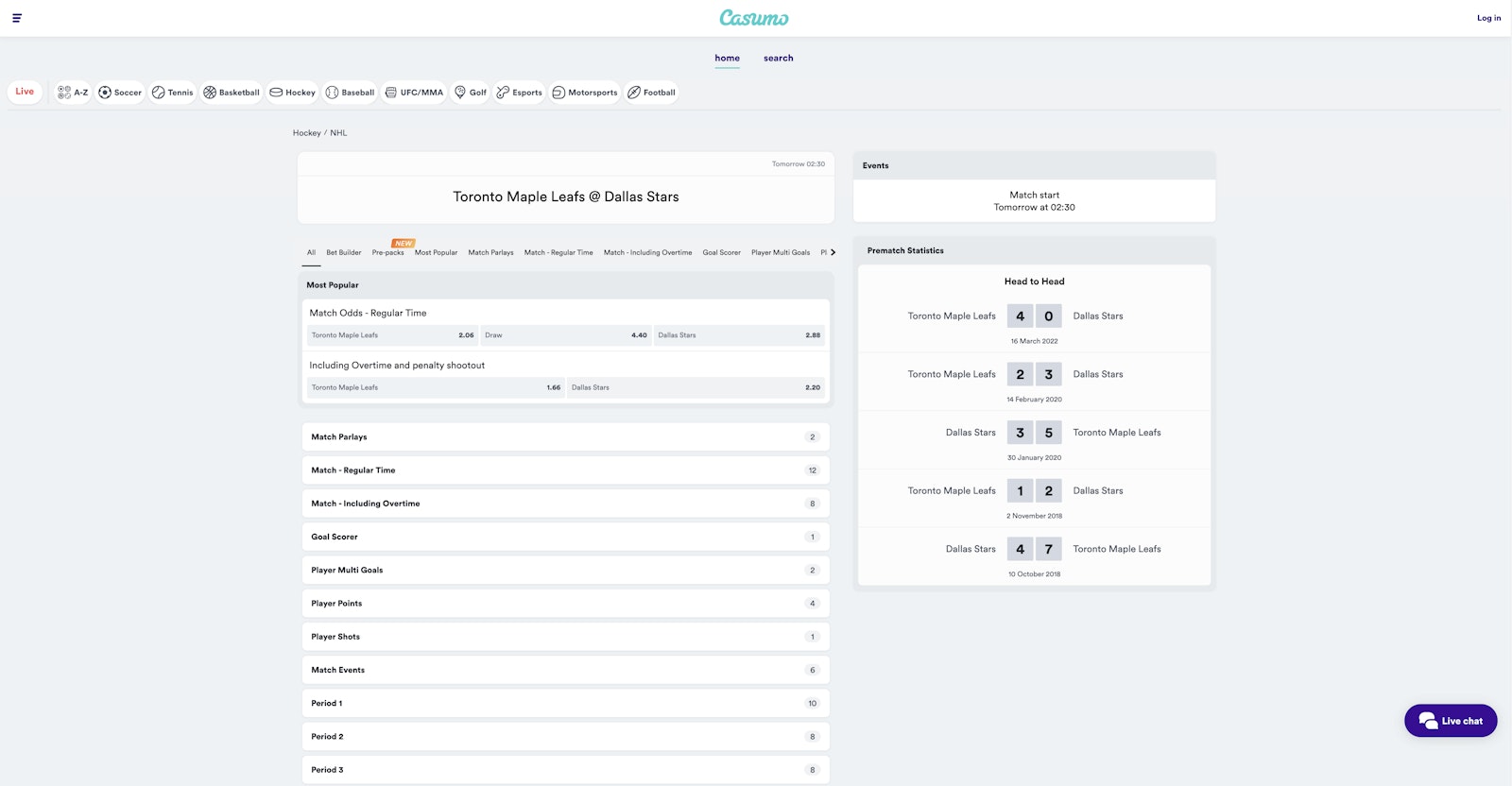Go to NHL in breadcrumb
The height and width of the screenshot is (786, 1512).
coord(338,133)
